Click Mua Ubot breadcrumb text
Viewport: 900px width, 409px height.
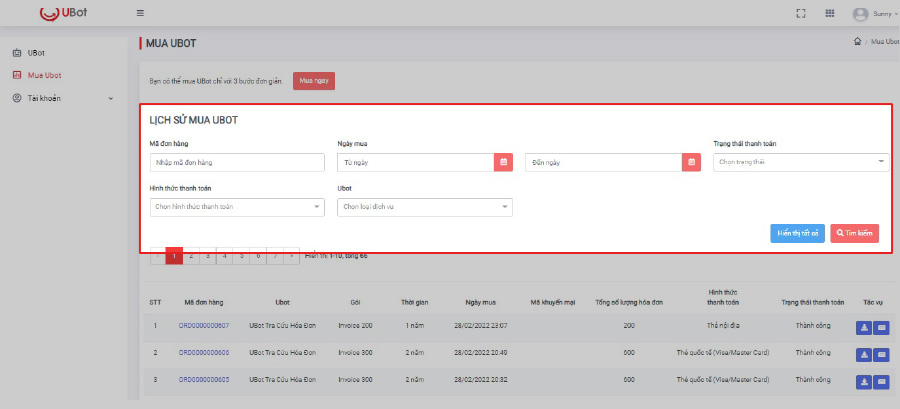click(x=885, y=42)
